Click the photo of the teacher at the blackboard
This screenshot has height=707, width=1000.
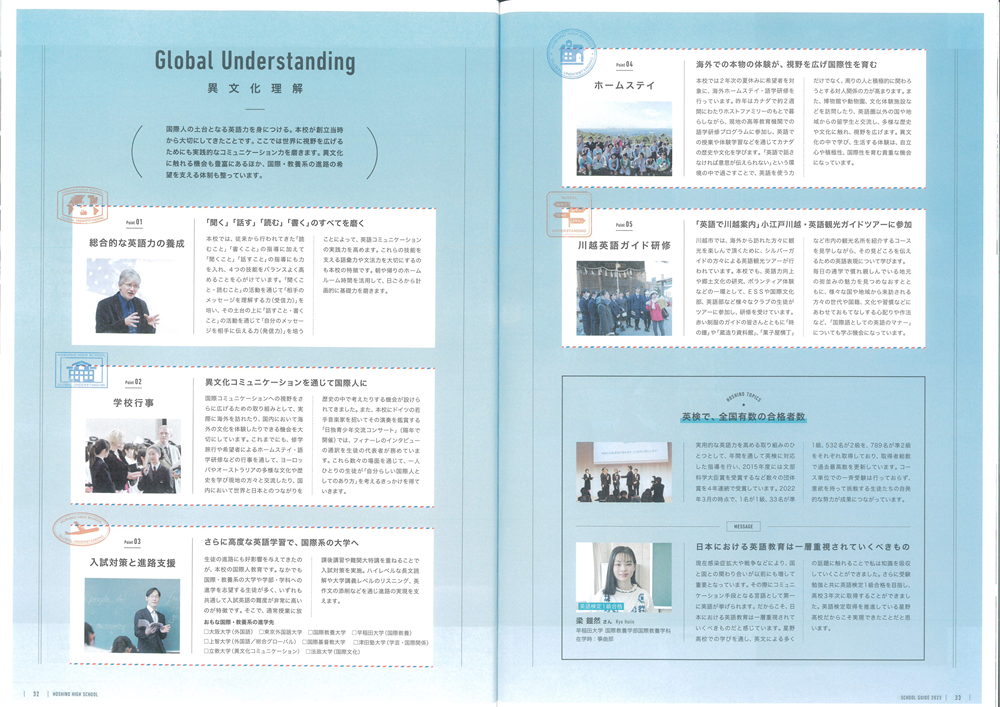[132, 615]
